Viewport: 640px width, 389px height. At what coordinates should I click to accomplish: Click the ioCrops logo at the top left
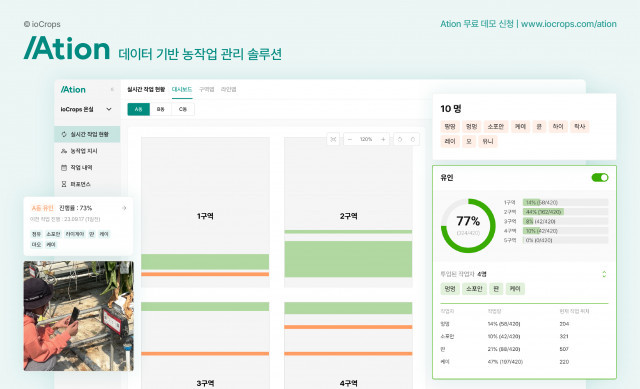(x=42, y=24)
